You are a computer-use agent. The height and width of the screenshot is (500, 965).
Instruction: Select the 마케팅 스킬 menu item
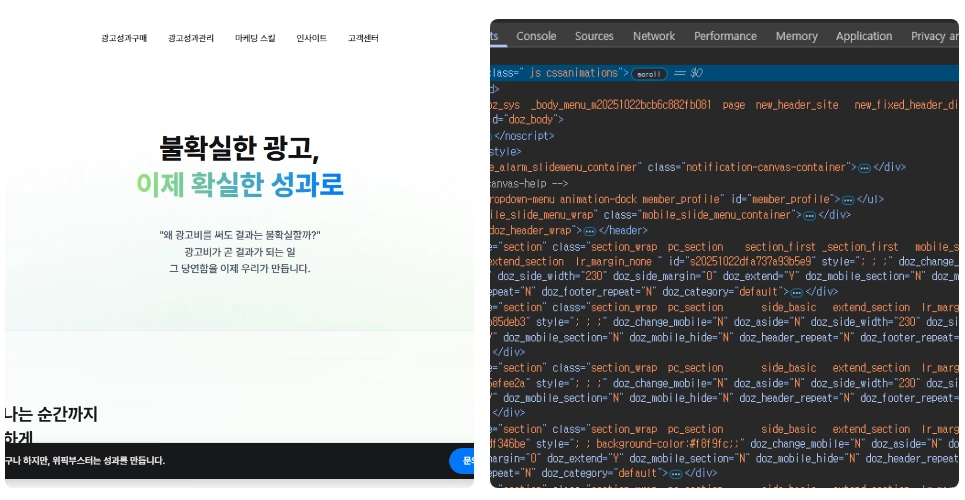[x=255, y=38]
